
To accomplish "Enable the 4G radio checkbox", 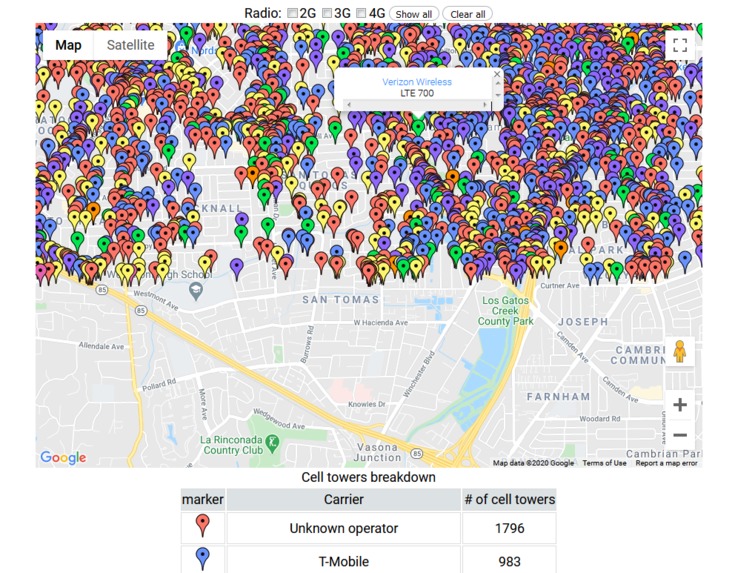I will click(x=361, y=13).
